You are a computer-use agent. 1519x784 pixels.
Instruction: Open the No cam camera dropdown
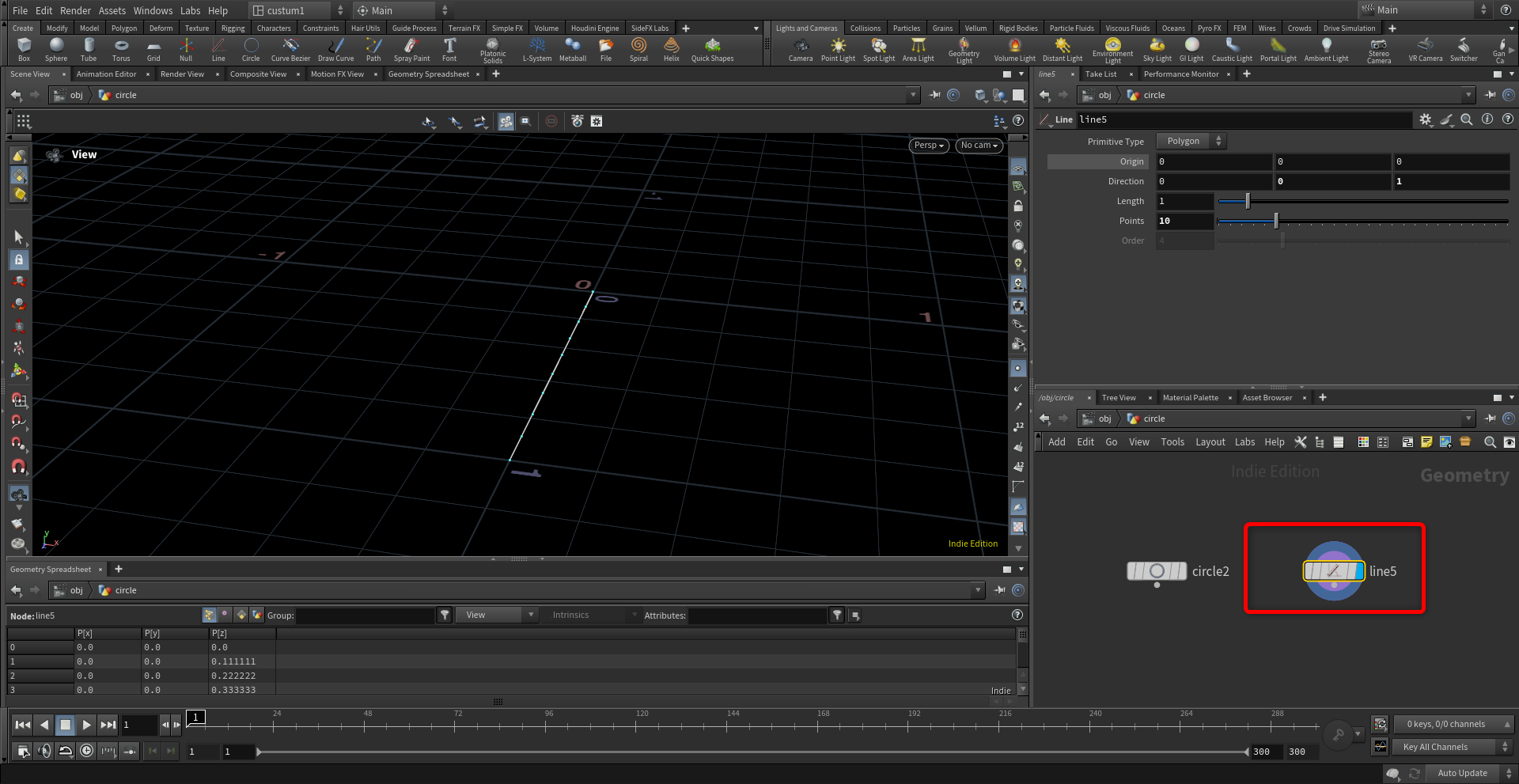tap(979, 146)
